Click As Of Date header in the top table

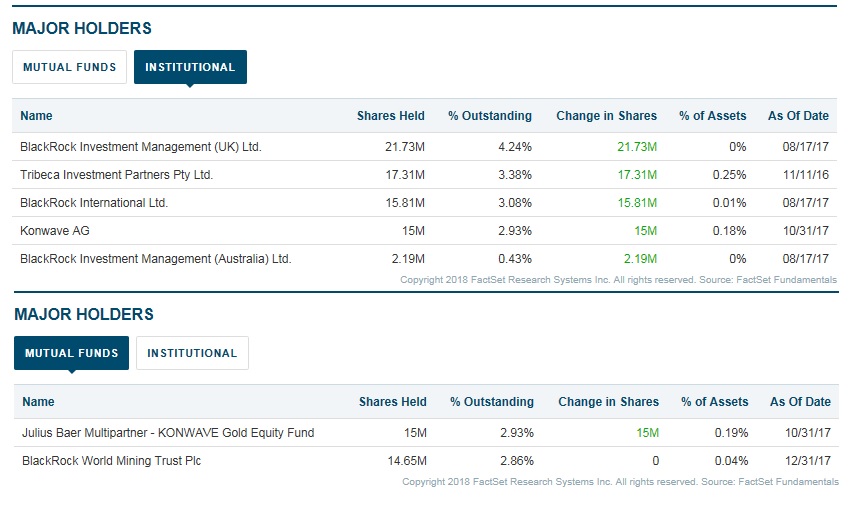coord(798,116)
